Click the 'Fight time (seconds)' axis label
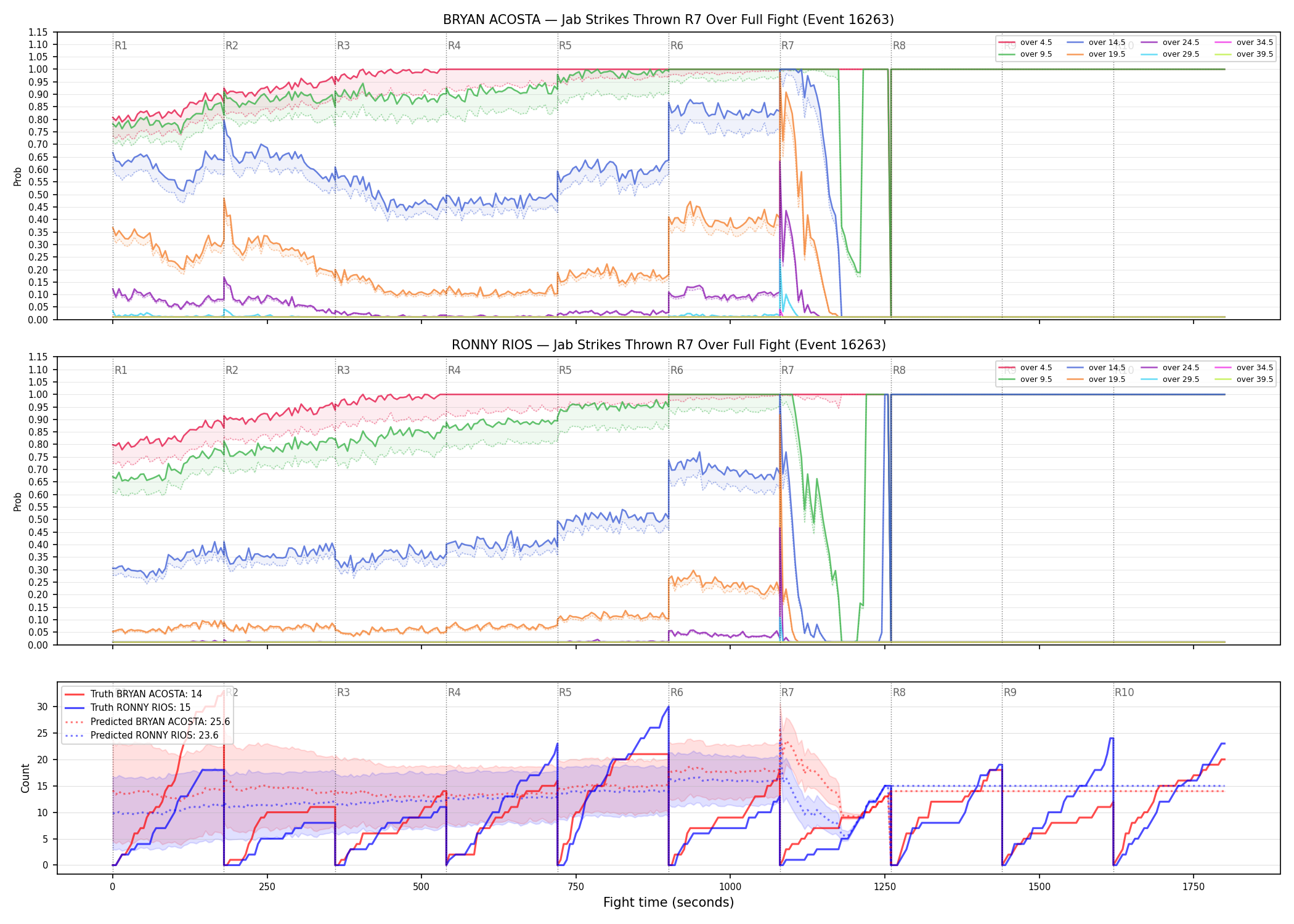This screenshot has width=1294, height=924. (669, 902)
